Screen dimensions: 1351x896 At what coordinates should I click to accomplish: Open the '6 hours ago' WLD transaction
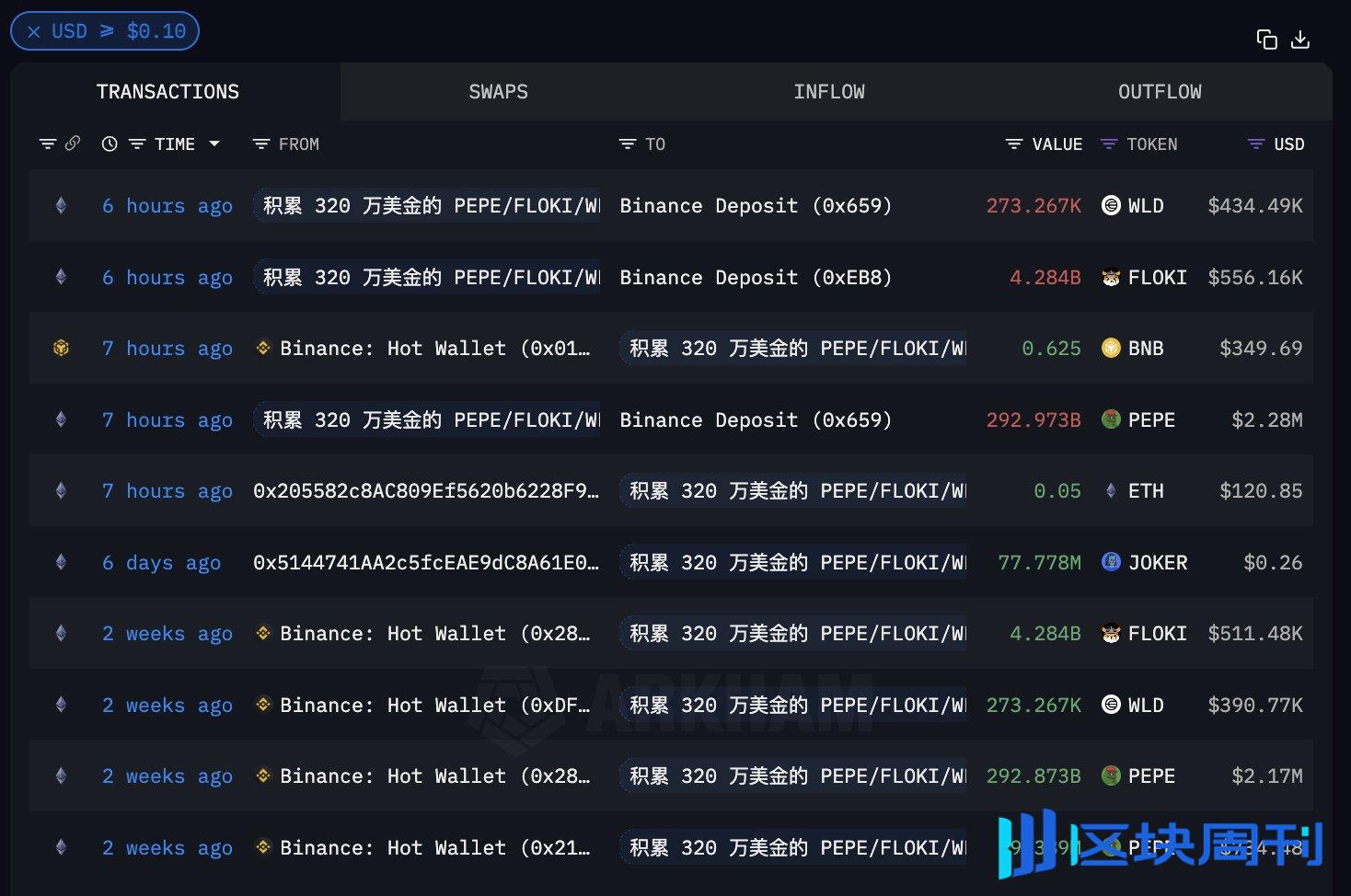(167, 206)
